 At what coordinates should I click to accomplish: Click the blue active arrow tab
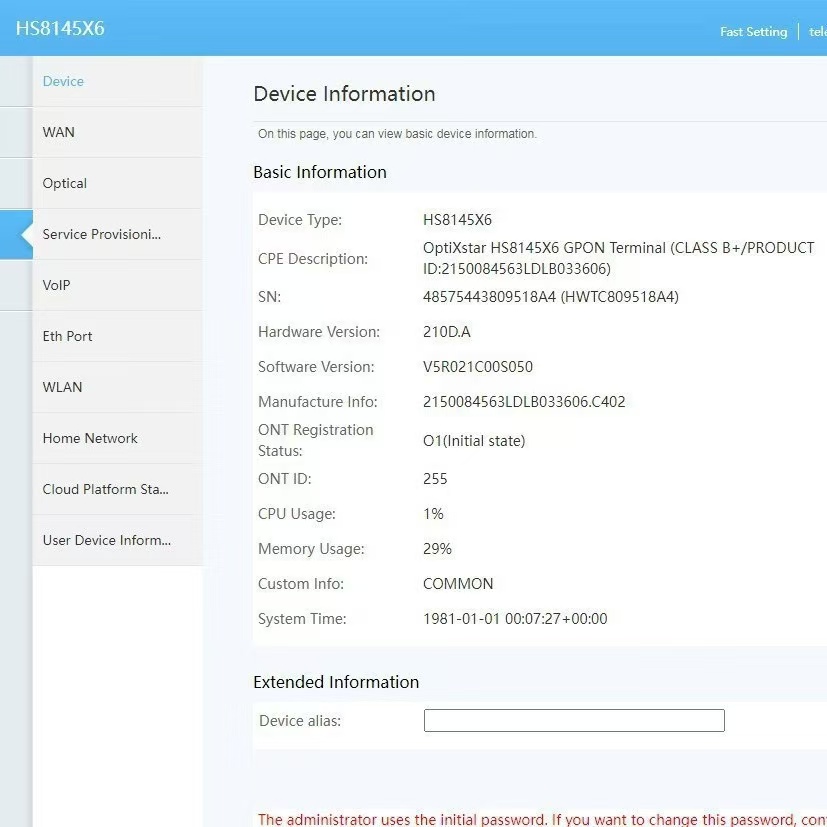[17, 234]
